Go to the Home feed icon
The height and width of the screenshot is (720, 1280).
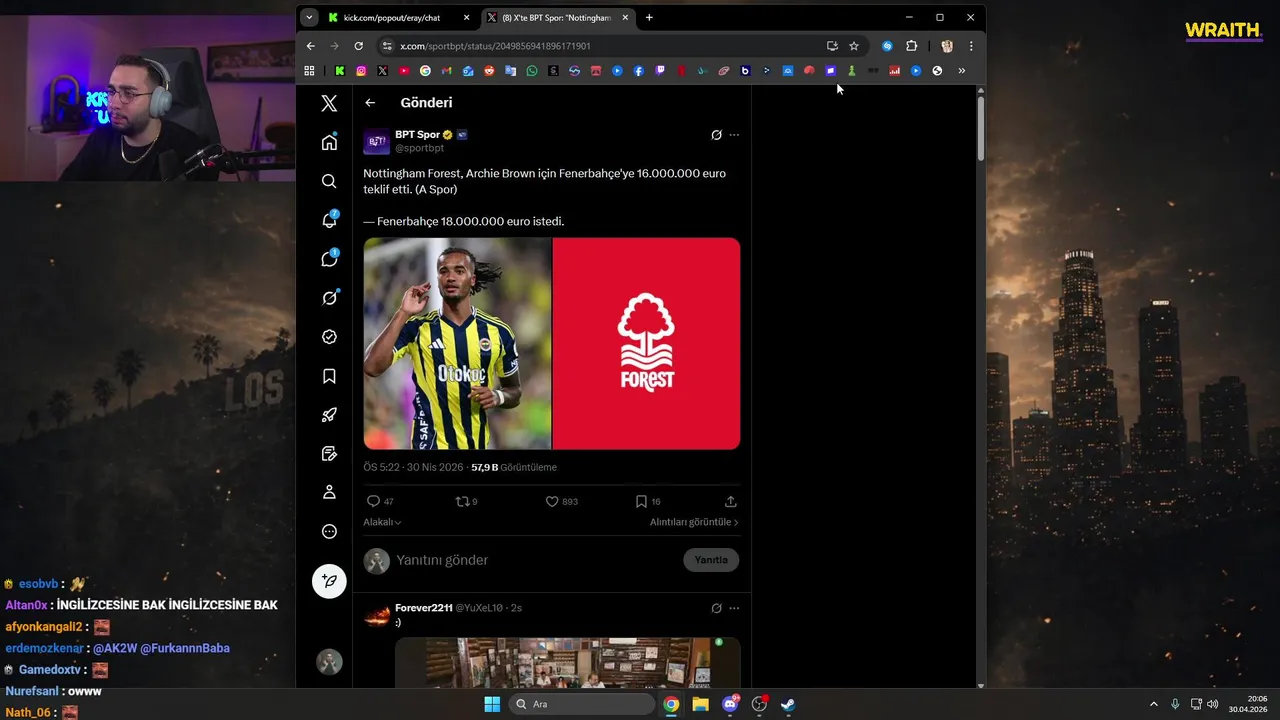point(329,142)
